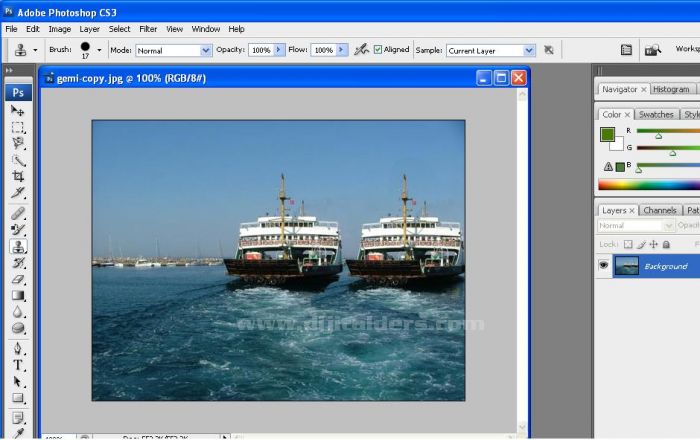Toggle the Aligned checkbox
The height and width of the screenshot is (440, 700).
click(378, 50)
